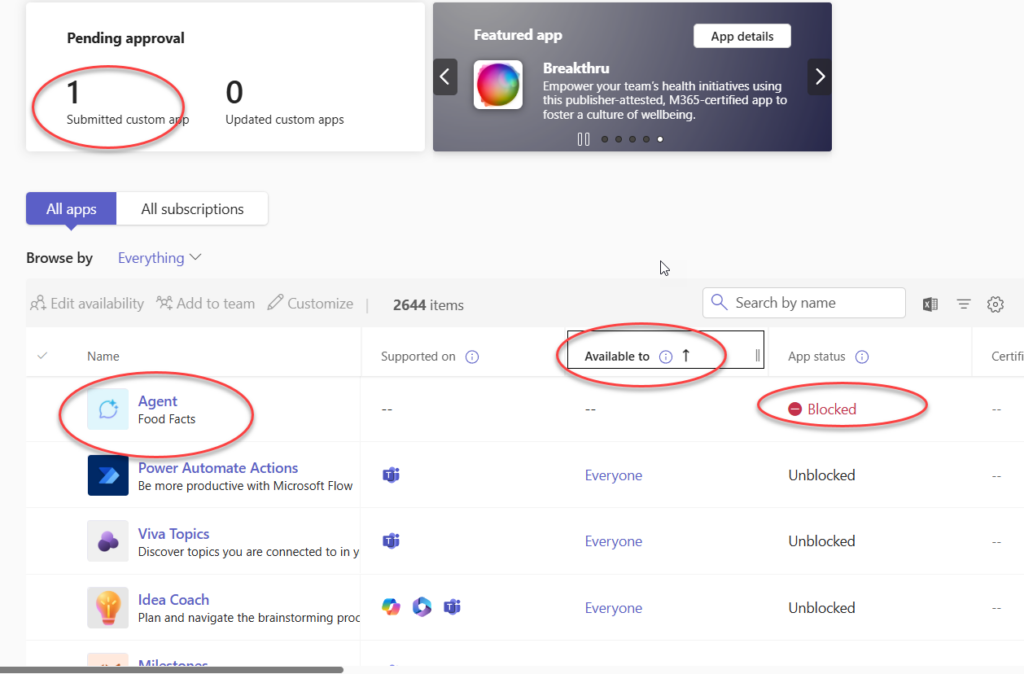The height and width of the screenshot is (674, 1024).
Task: Switch to All subscriptions tab
Action: click(192, 209)
